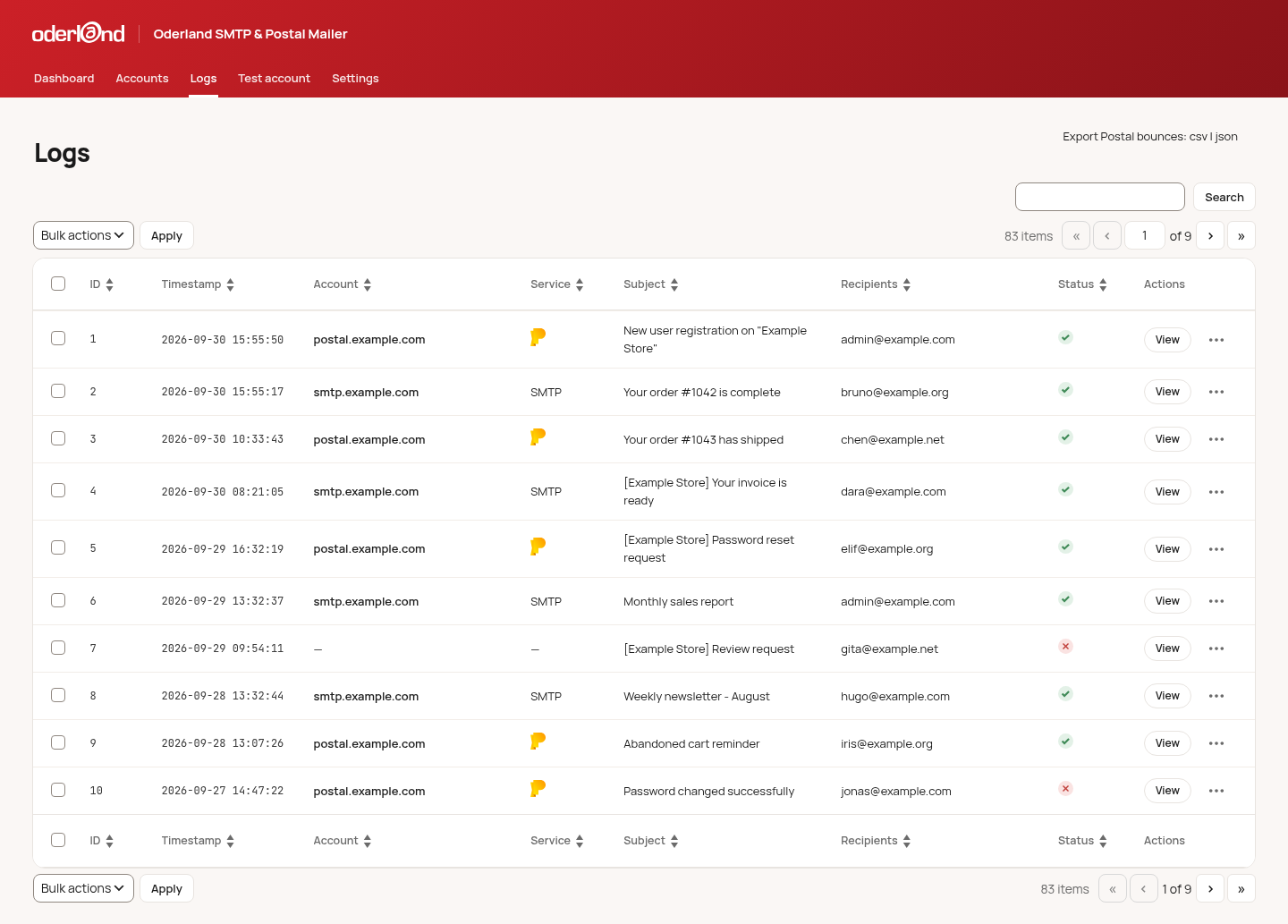Jump to last page using bottom pagination
The image size is (1288, 924).
pos(1241,889)
